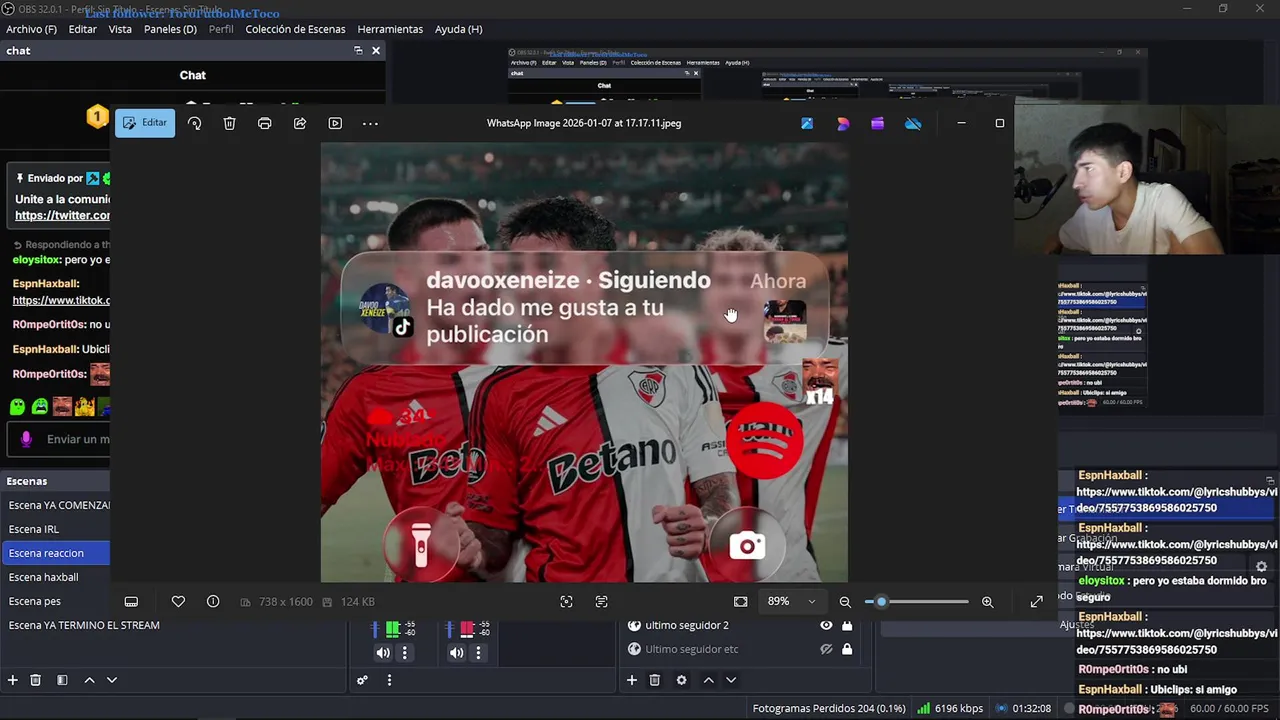1280x720 pixels.
Task: Open the twitter.com link in pinned chat
Action: [62, 215]
